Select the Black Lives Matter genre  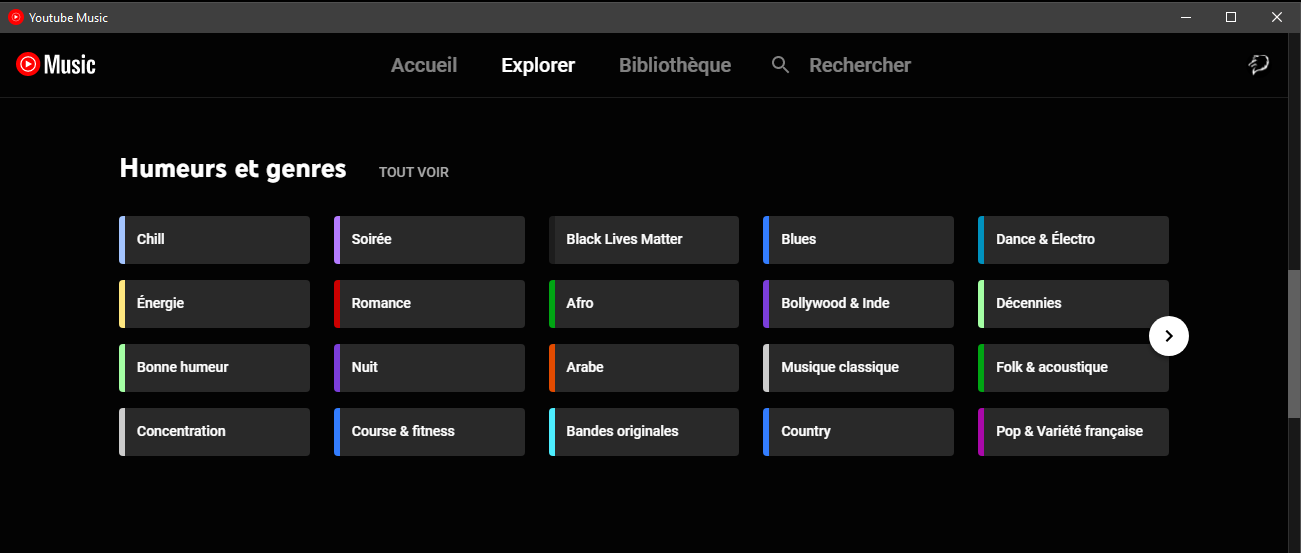click(x=644, y=240)
